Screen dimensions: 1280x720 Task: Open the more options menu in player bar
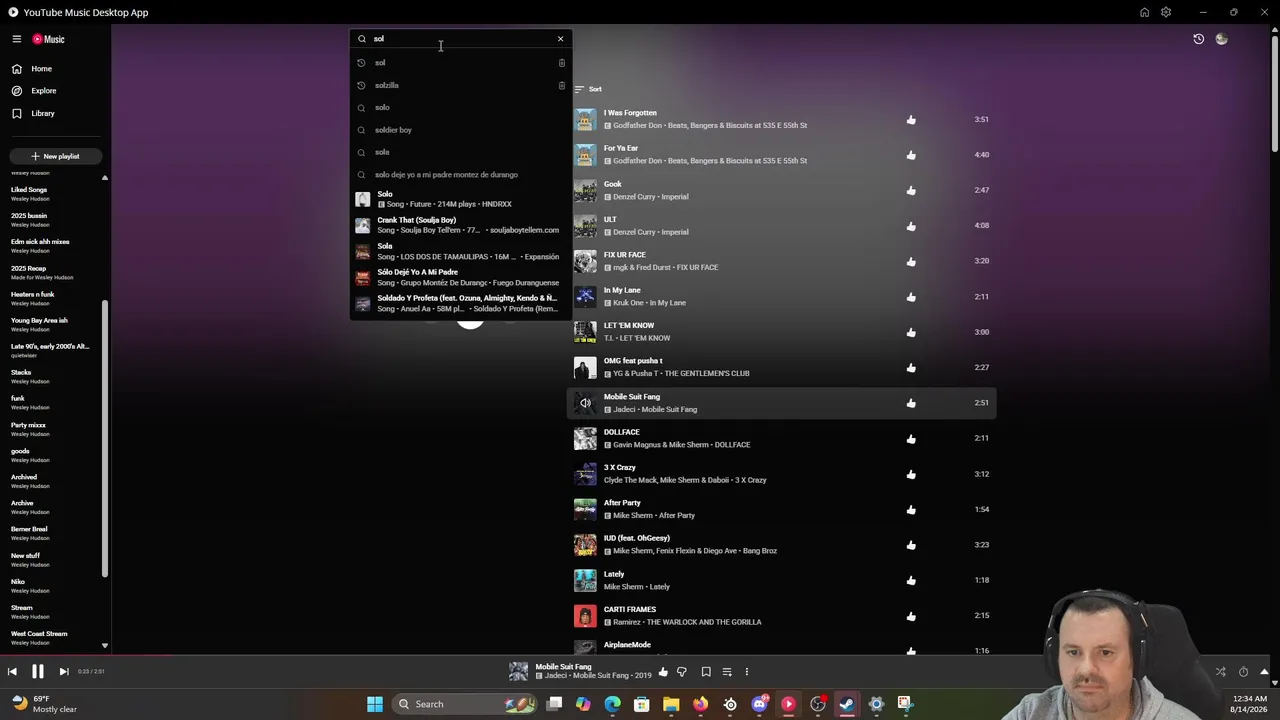746,672
